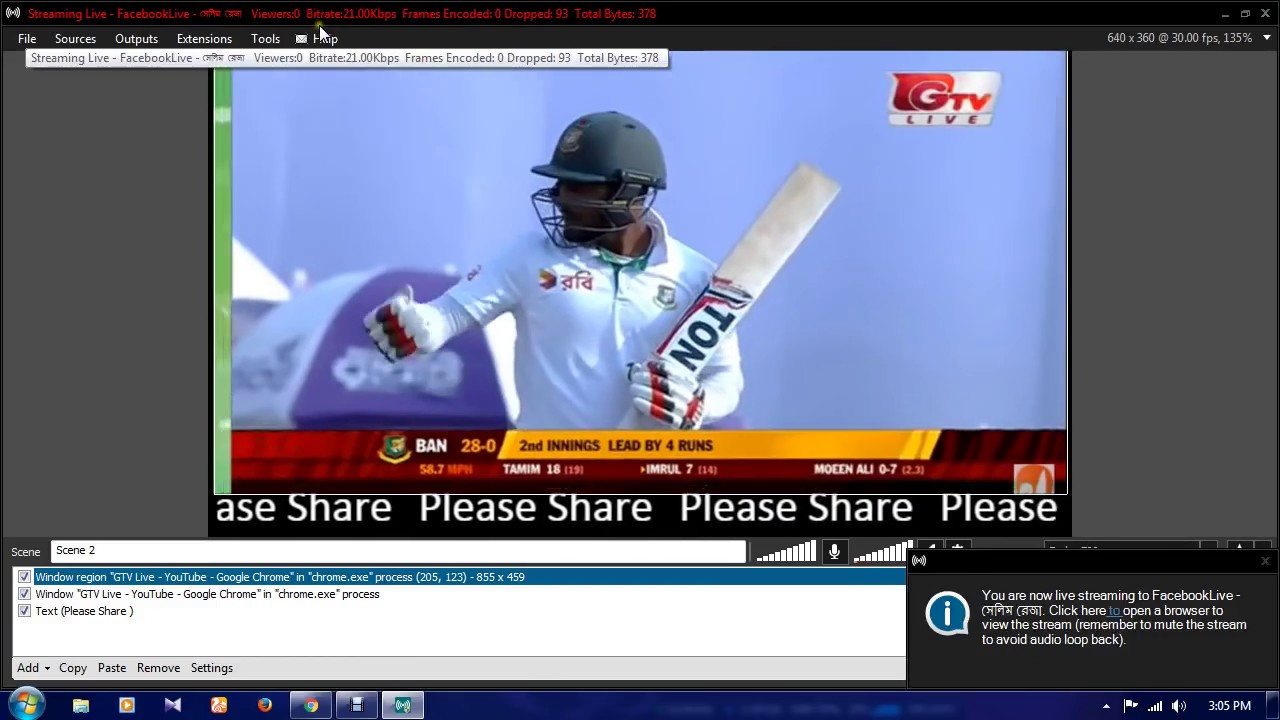Viewport: 1280px width, 720px height.
Task: Open the Extensions menu
Action: (x=204, y=39)
